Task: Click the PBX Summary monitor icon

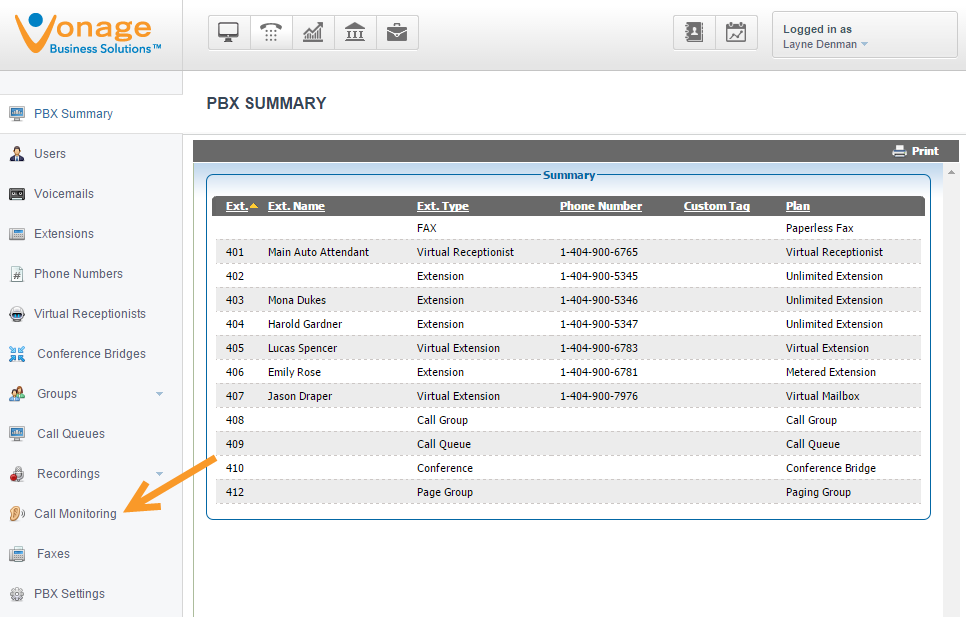Action: pos(17,113)
